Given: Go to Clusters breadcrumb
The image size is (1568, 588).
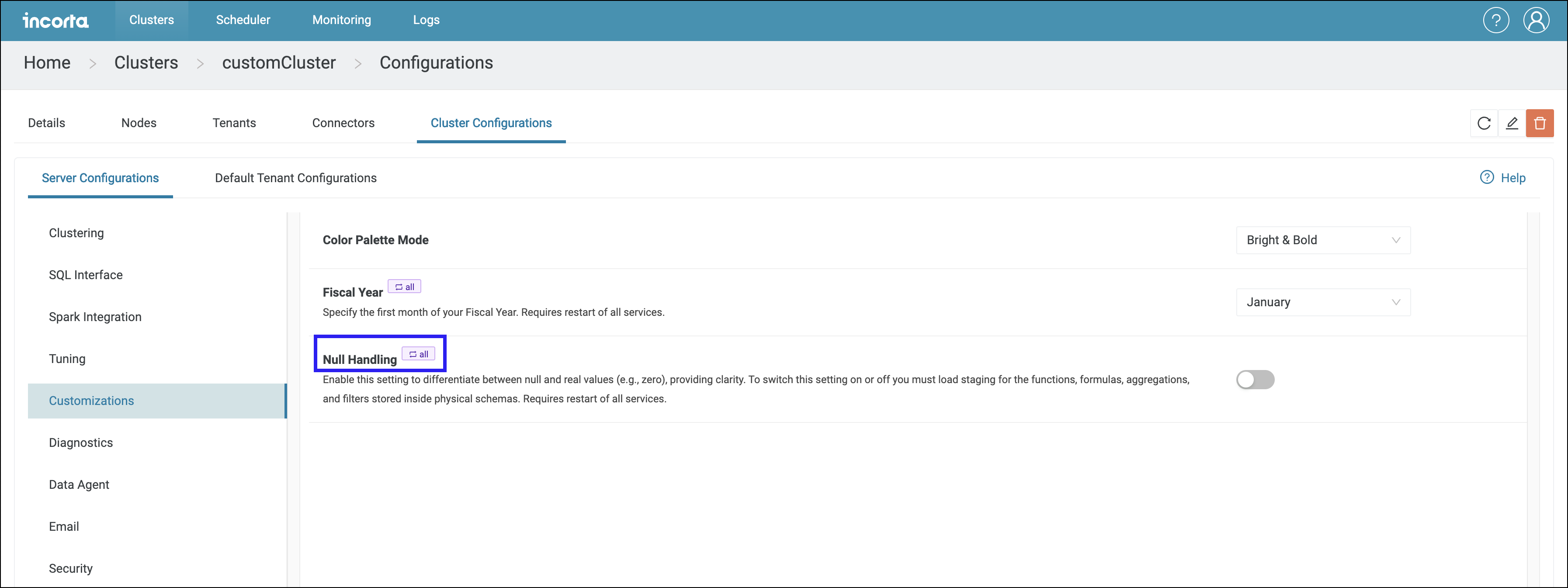Looking at the screenshot, I should click(146, 63).
